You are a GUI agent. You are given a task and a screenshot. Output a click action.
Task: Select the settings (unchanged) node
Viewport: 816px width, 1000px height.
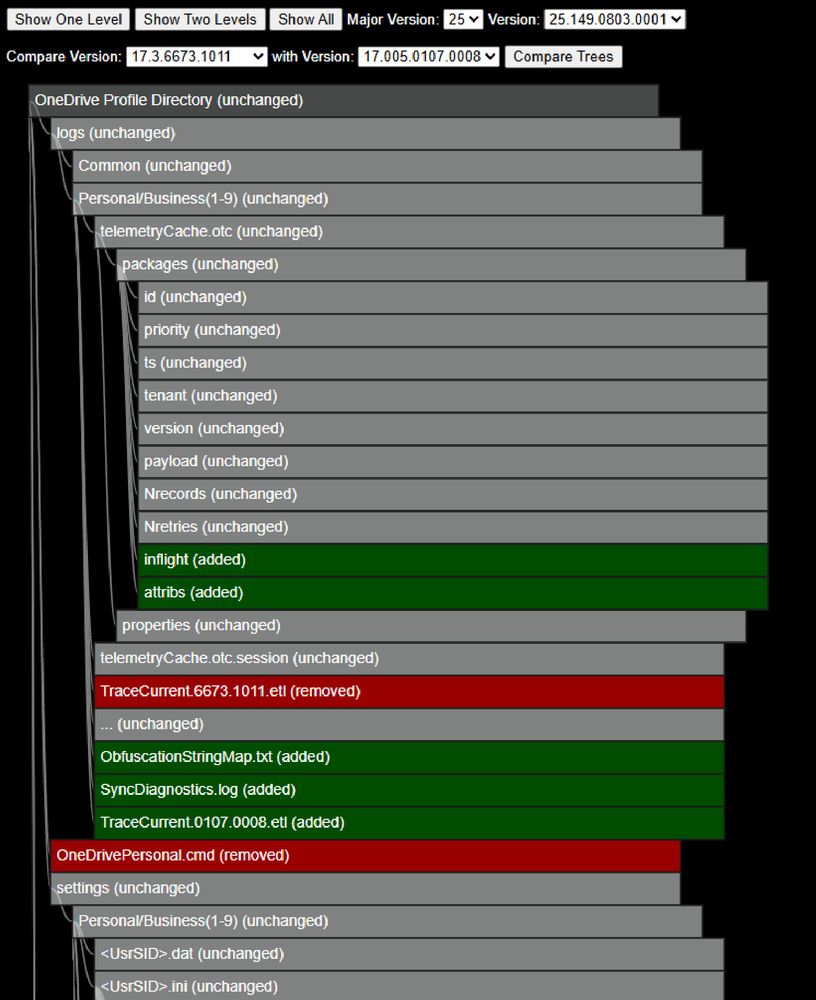[366, 888]
